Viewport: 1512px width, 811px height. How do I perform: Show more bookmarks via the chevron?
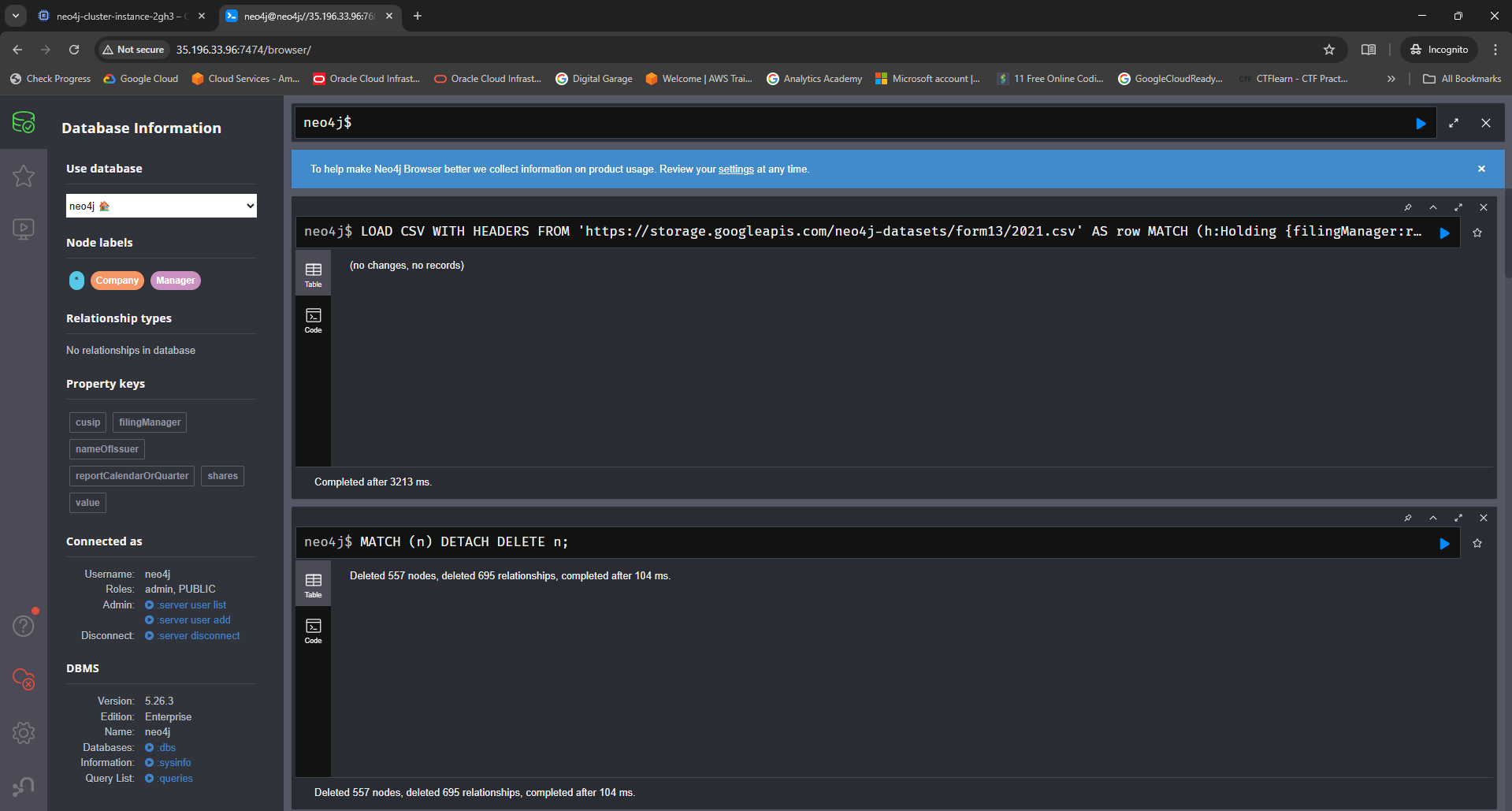point(1391,79)
